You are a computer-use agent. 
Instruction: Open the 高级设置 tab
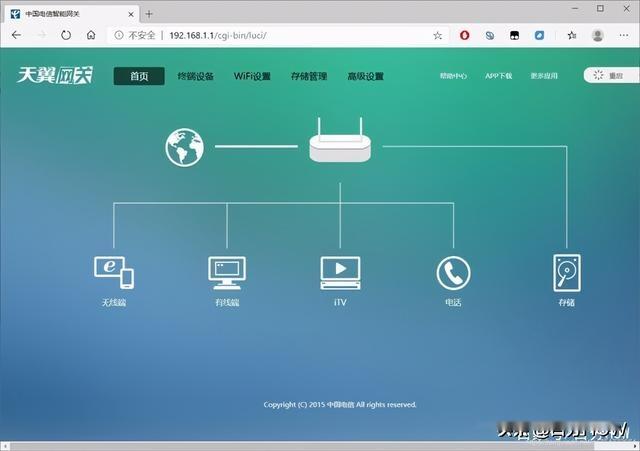[x=366, y=76]
